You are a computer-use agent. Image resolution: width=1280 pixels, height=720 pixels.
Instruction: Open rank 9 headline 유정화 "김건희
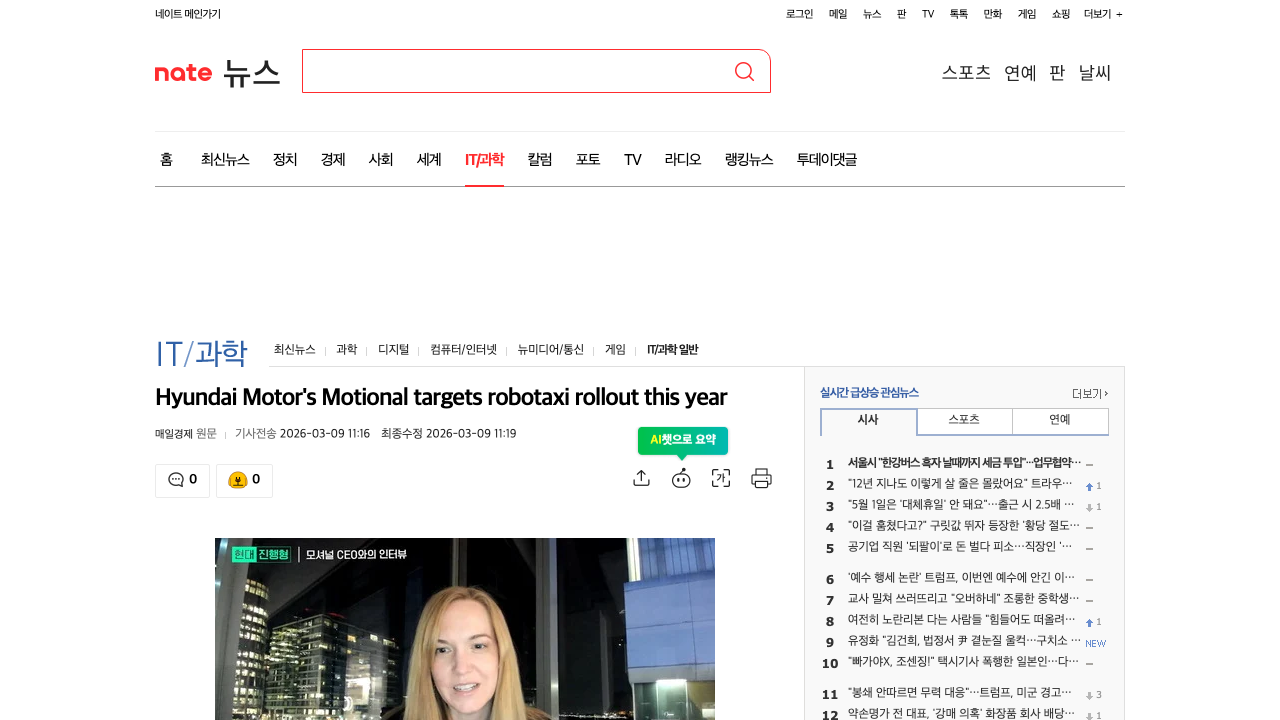(x=965, y=641)
